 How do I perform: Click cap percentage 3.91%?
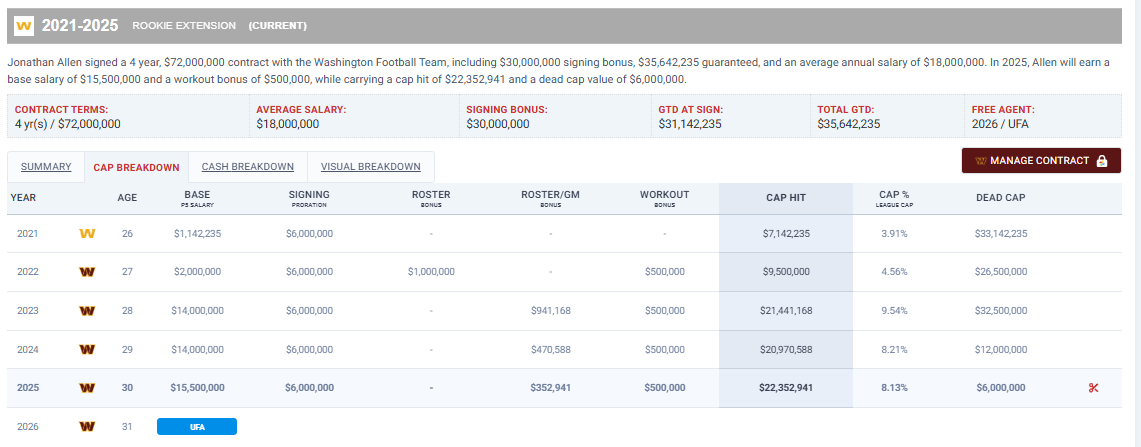click(x=894, y=234)
